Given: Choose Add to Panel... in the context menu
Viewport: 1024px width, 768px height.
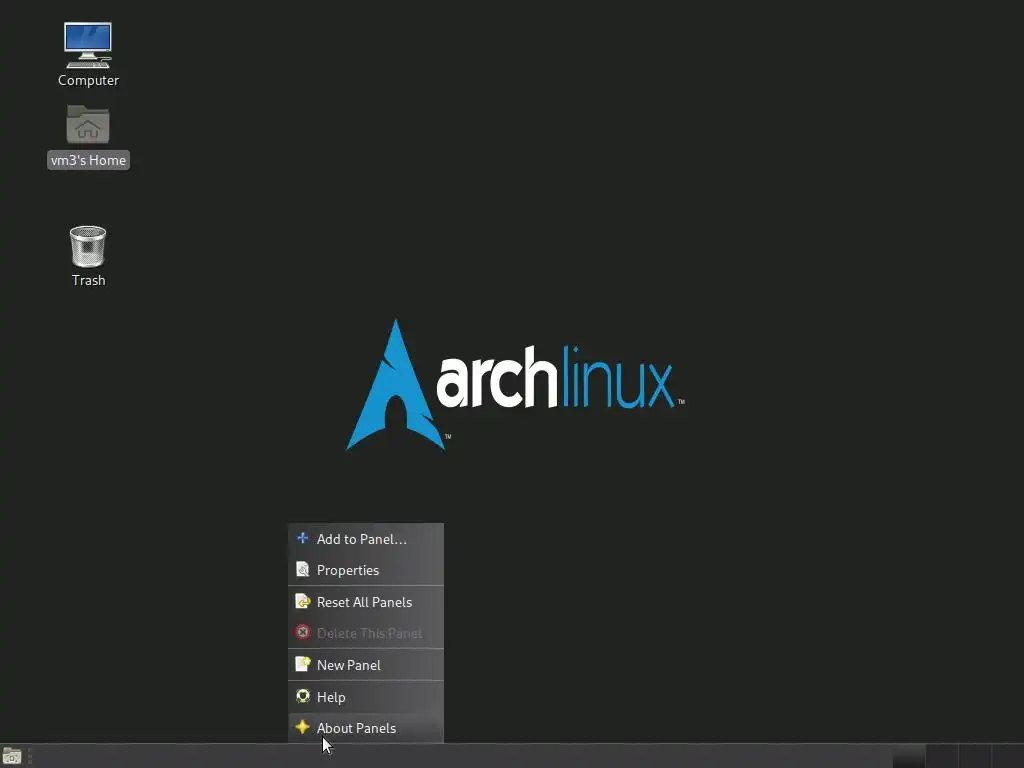Looking at the screenshot, I should click(x=366, y=539).
